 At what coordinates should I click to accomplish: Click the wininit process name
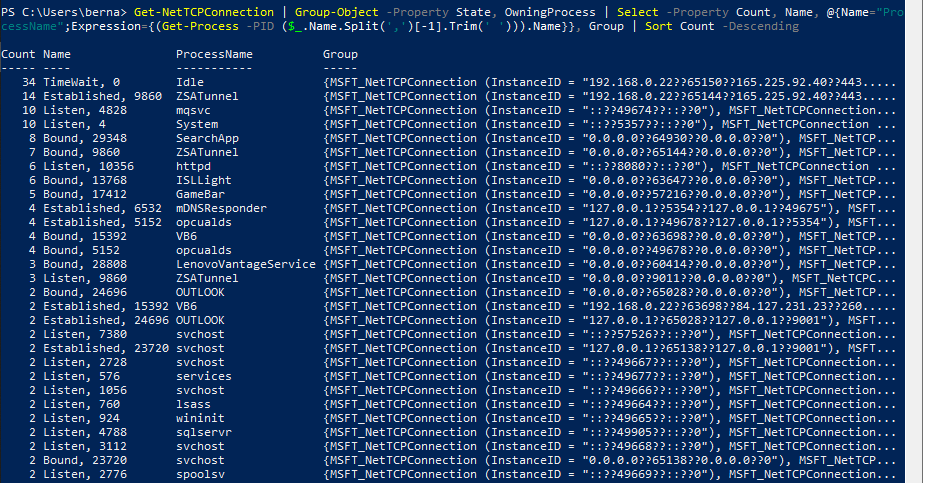coord(200,418)
